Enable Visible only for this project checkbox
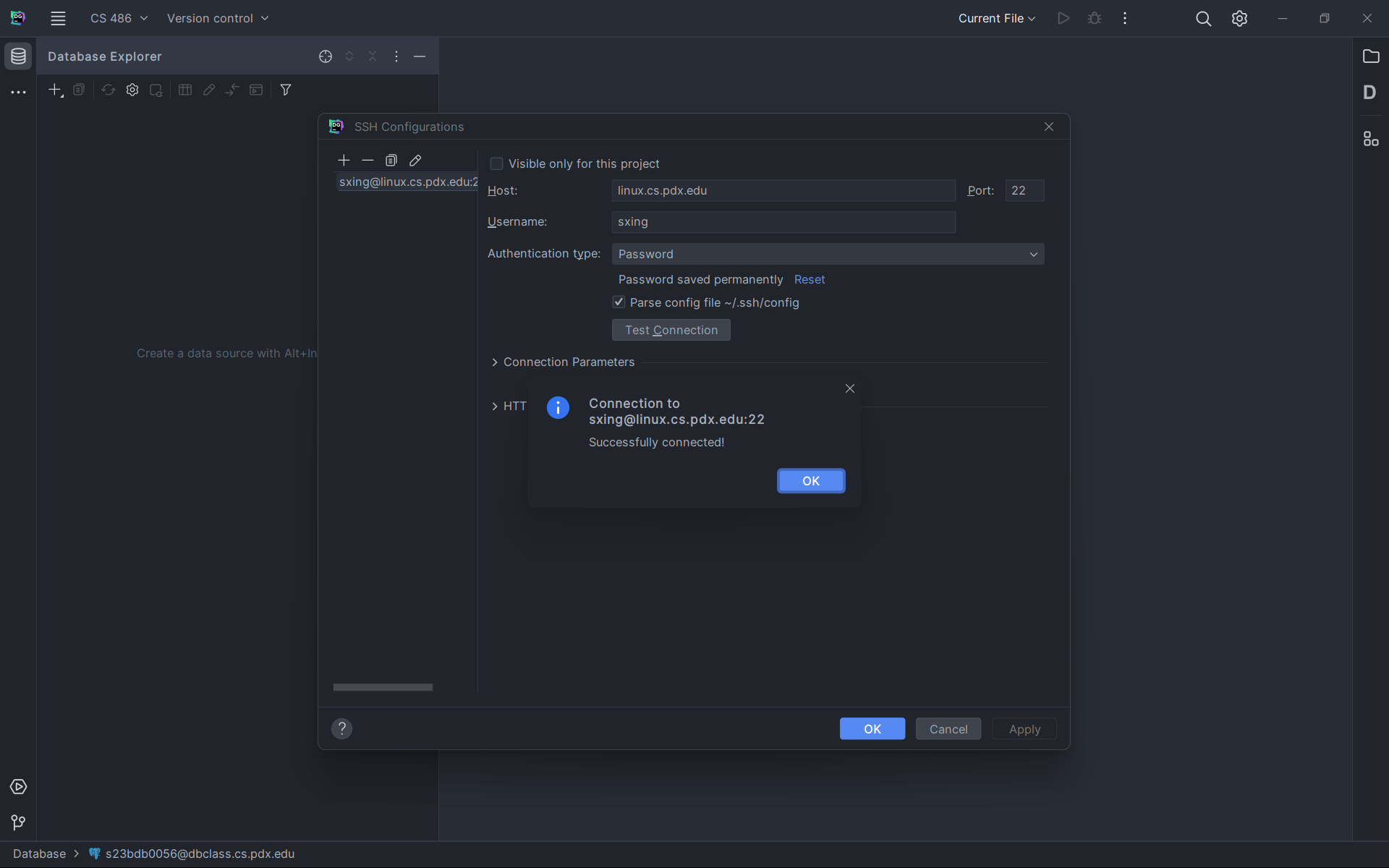This screenshot has width=1389, height=868. [x=496, y=163]
